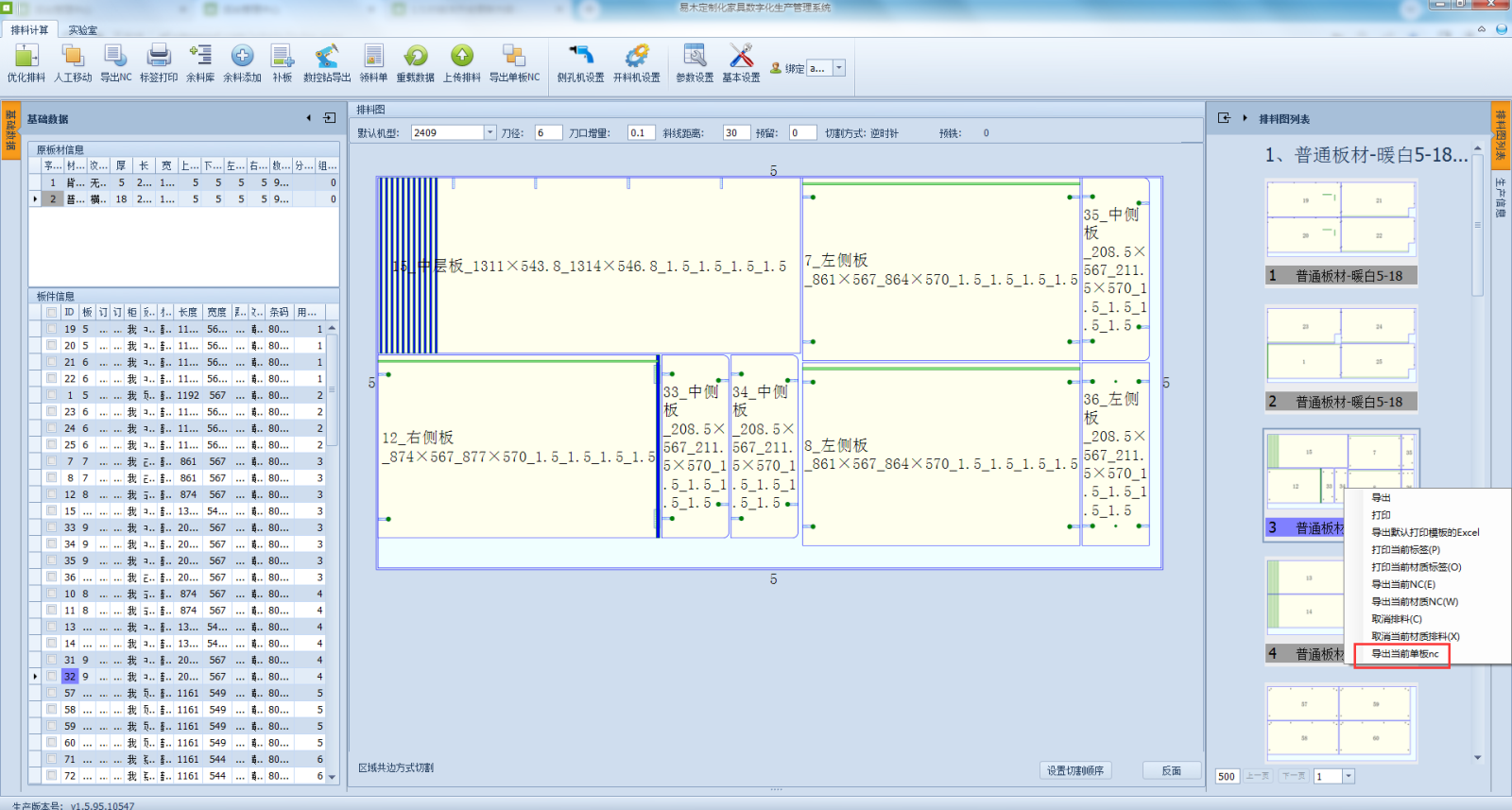Click the 设置切割顺序 button
Image resolution: width=1512 pixels, height=810 pixels.
point(1074,770)
